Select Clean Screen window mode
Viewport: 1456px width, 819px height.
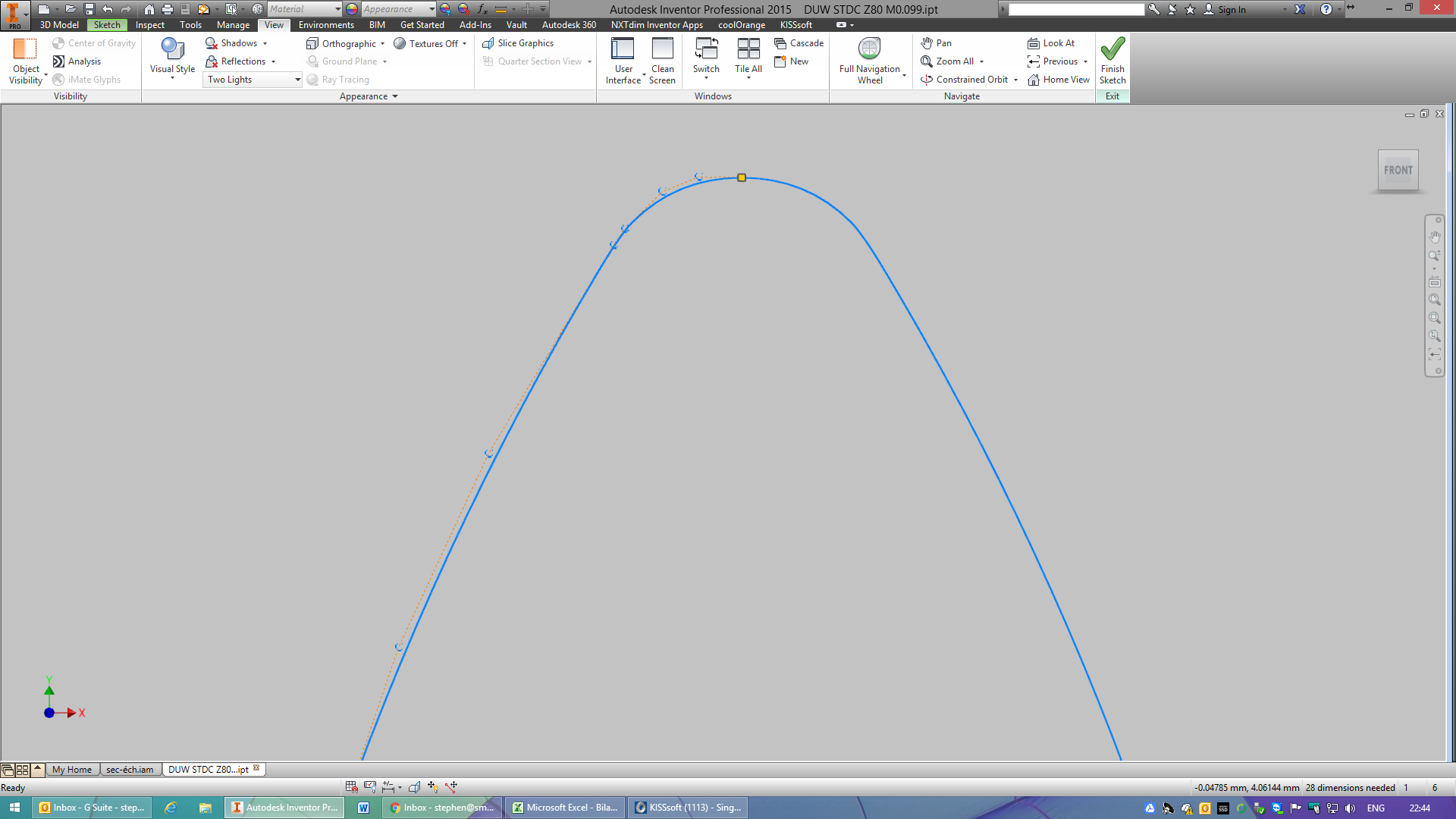point(662,61)
